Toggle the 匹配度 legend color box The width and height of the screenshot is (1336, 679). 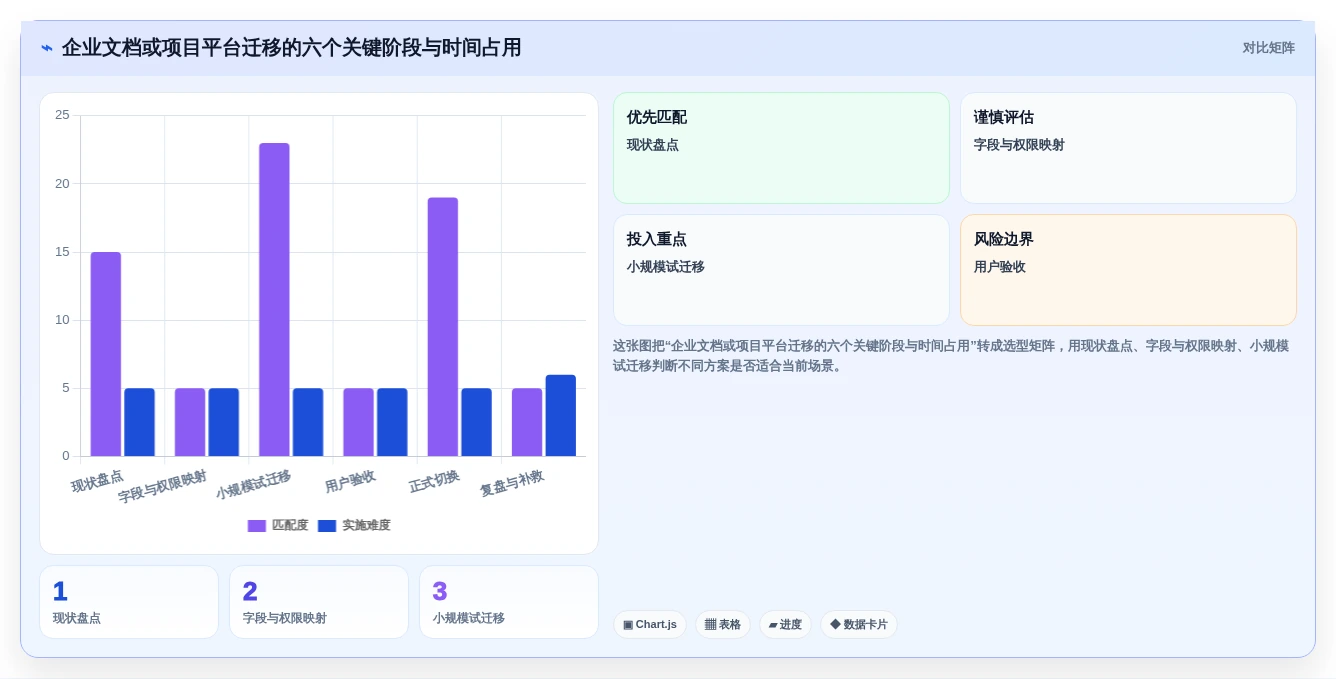coord(257,526)
